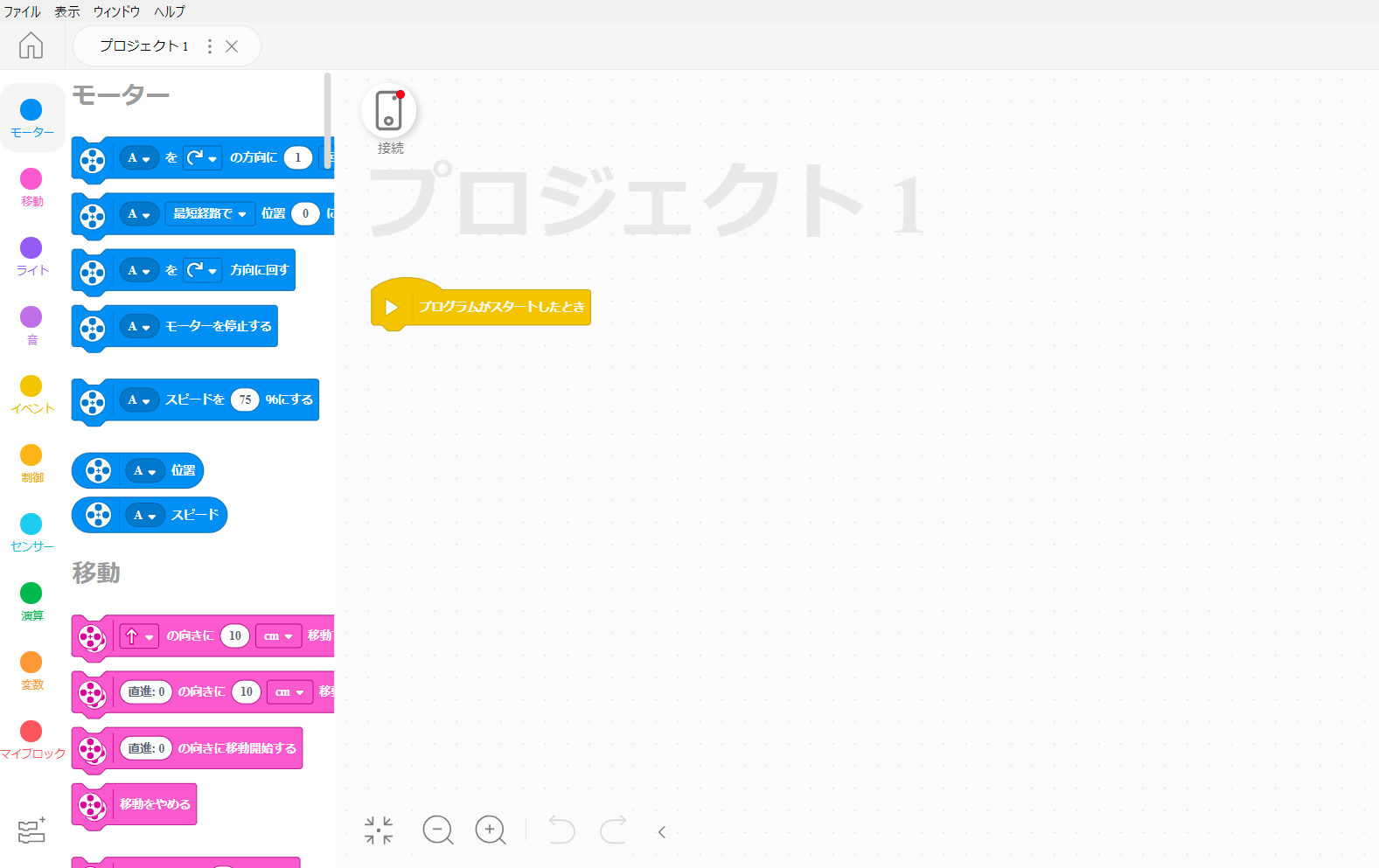Screen dimensions: 1379x868
Task: Open the 表示 menu
Action: click(x=67, y=11)
